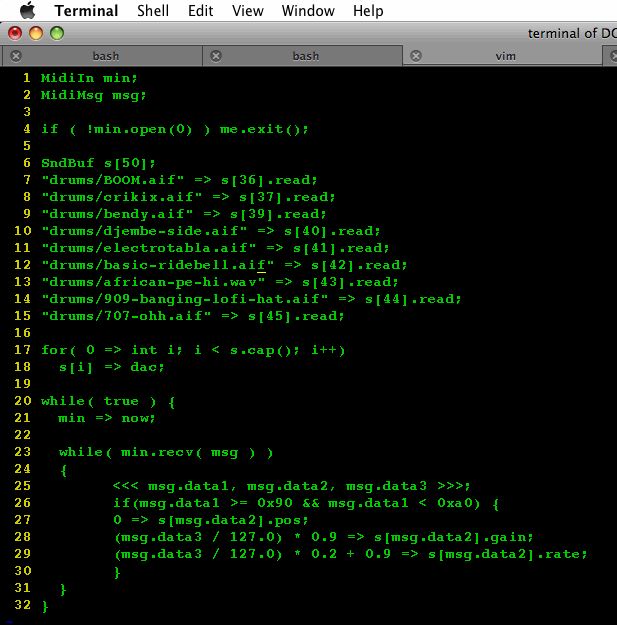The height and width of the screenshot is (625, 617).
Task: Click "drums/basic-ridebell.aif" string on line 12
Action: point(158,265)
